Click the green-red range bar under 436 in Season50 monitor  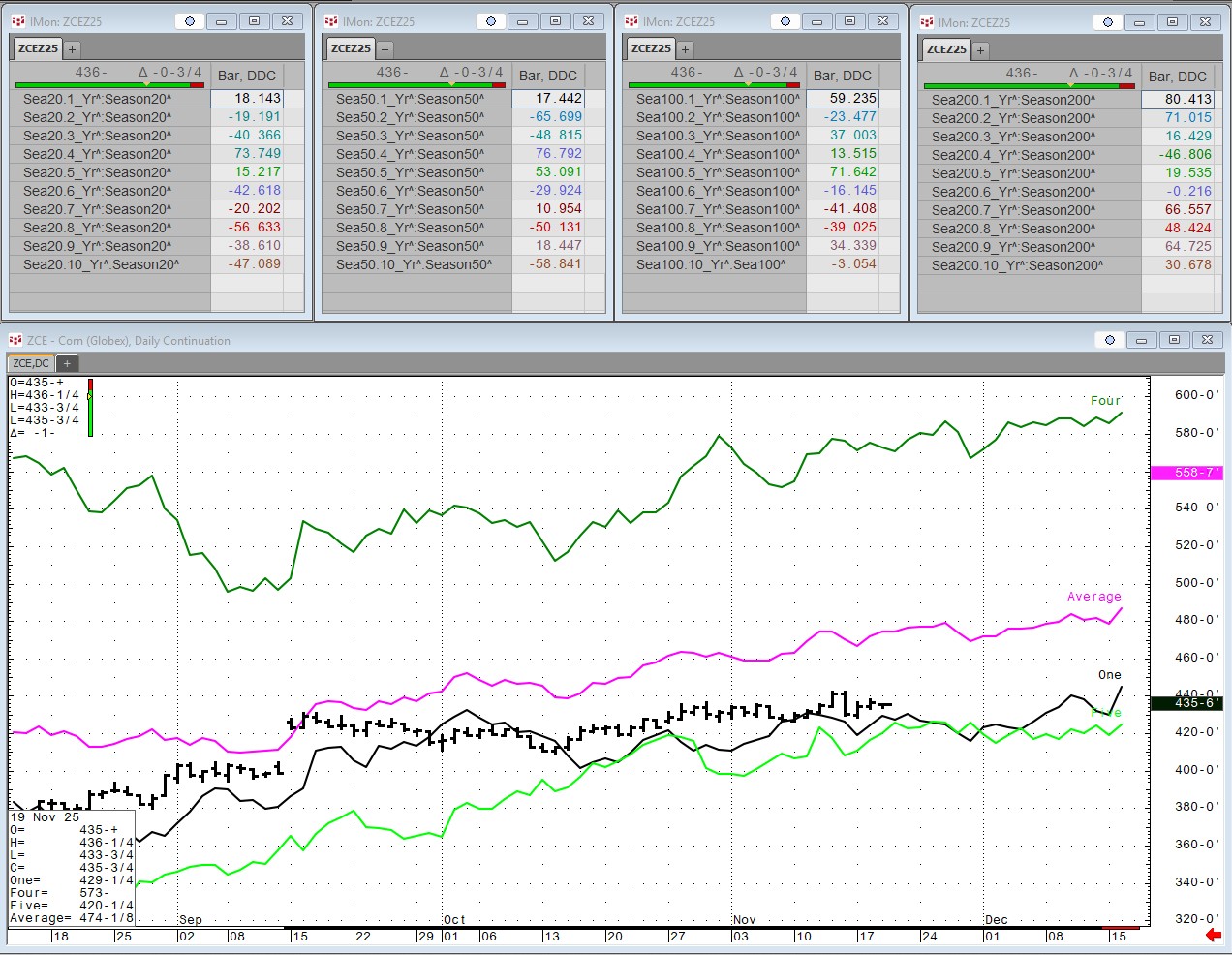pyautogui.click(x=416, y=85)
